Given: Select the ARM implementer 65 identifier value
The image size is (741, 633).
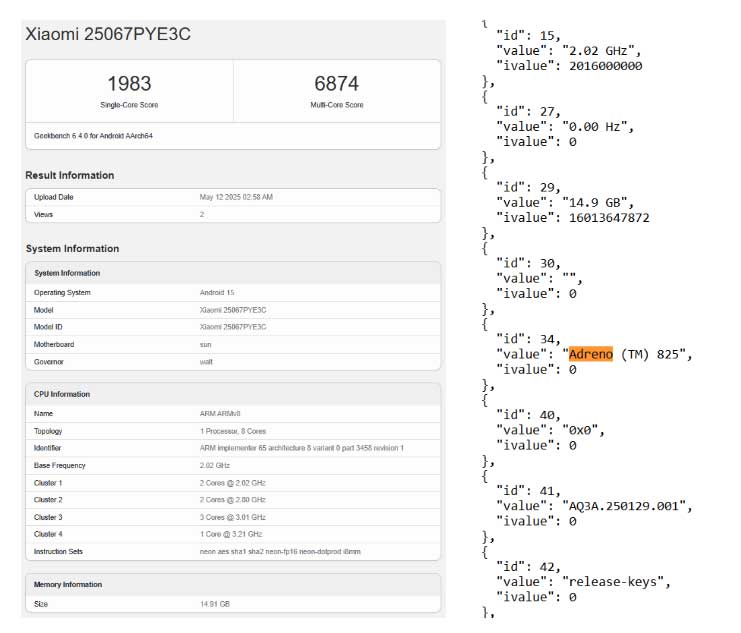Looking at the screenshot, I should 302,448.
